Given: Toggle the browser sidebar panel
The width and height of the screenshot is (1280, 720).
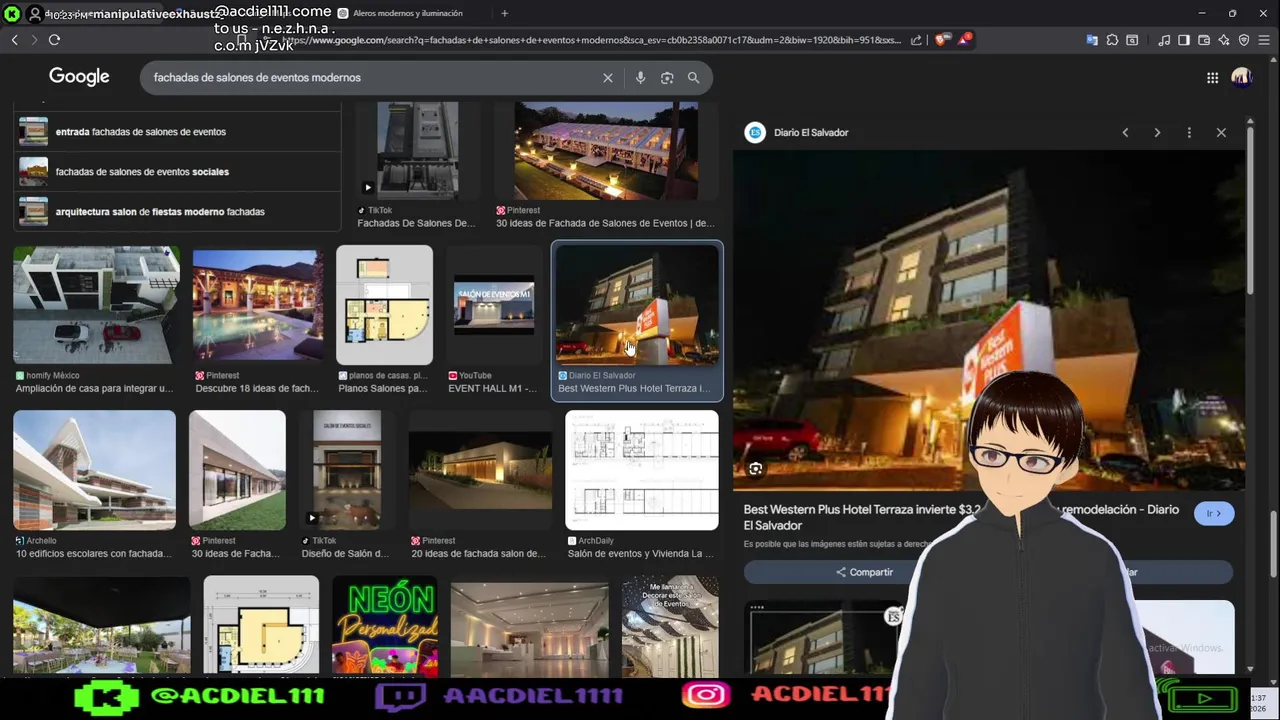Looking at the screenshot, I should pyautogui.click(x=1184, y=40).
